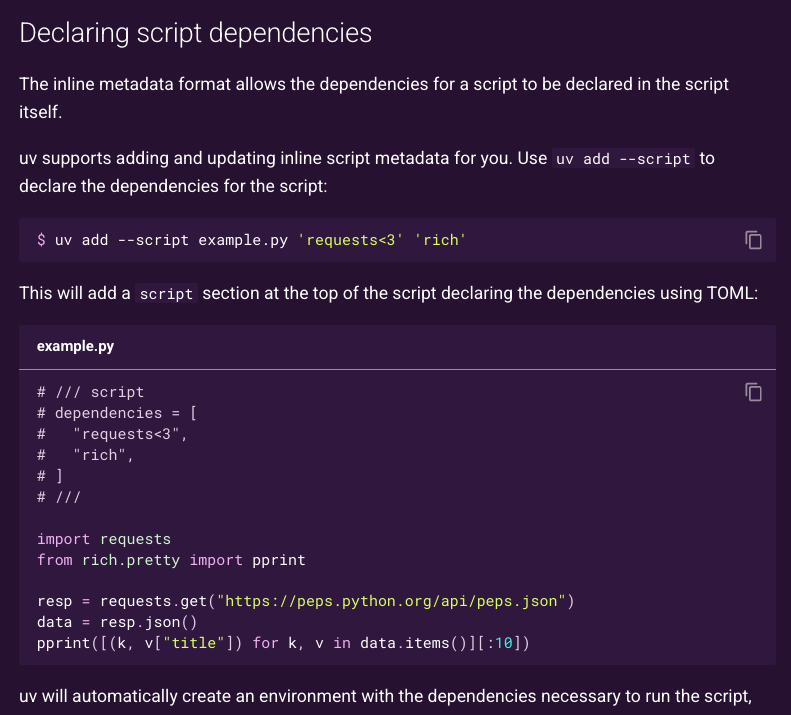This screenshot has width=791, height=715.
Task: Click the '# ]' closing bracket line
Action: tap(49, 476)
